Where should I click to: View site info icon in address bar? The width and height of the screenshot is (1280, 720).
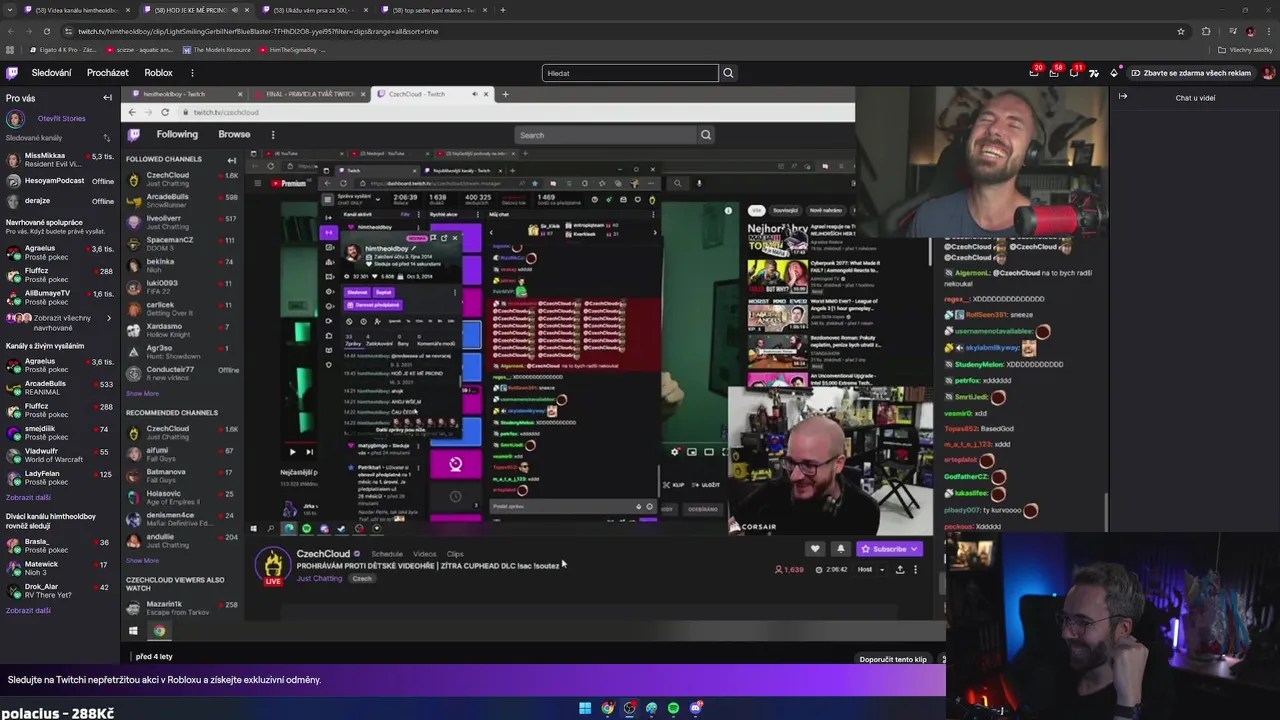(68, 31)
